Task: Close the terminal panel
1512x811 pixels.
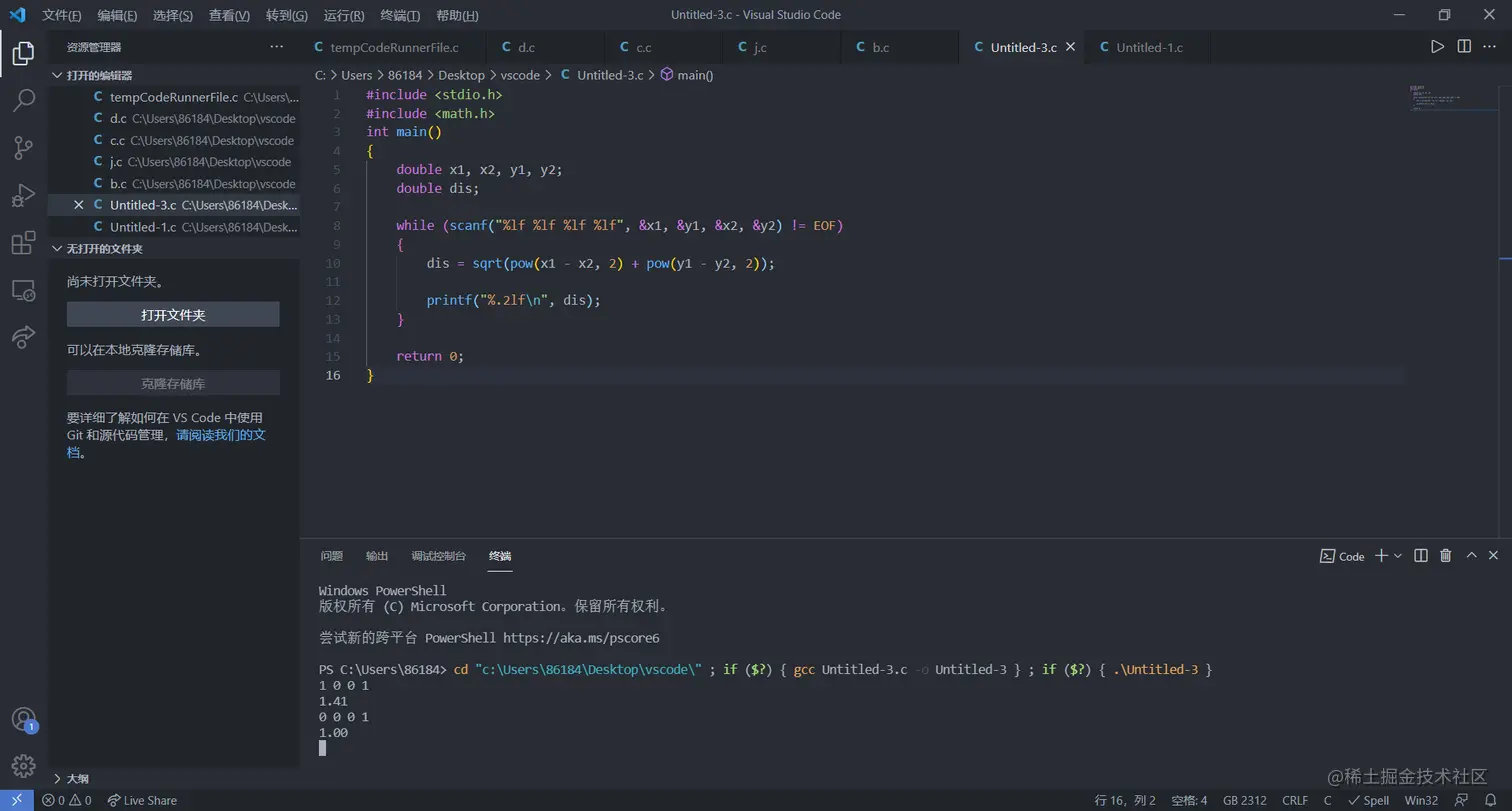Action: point(1493,556)
